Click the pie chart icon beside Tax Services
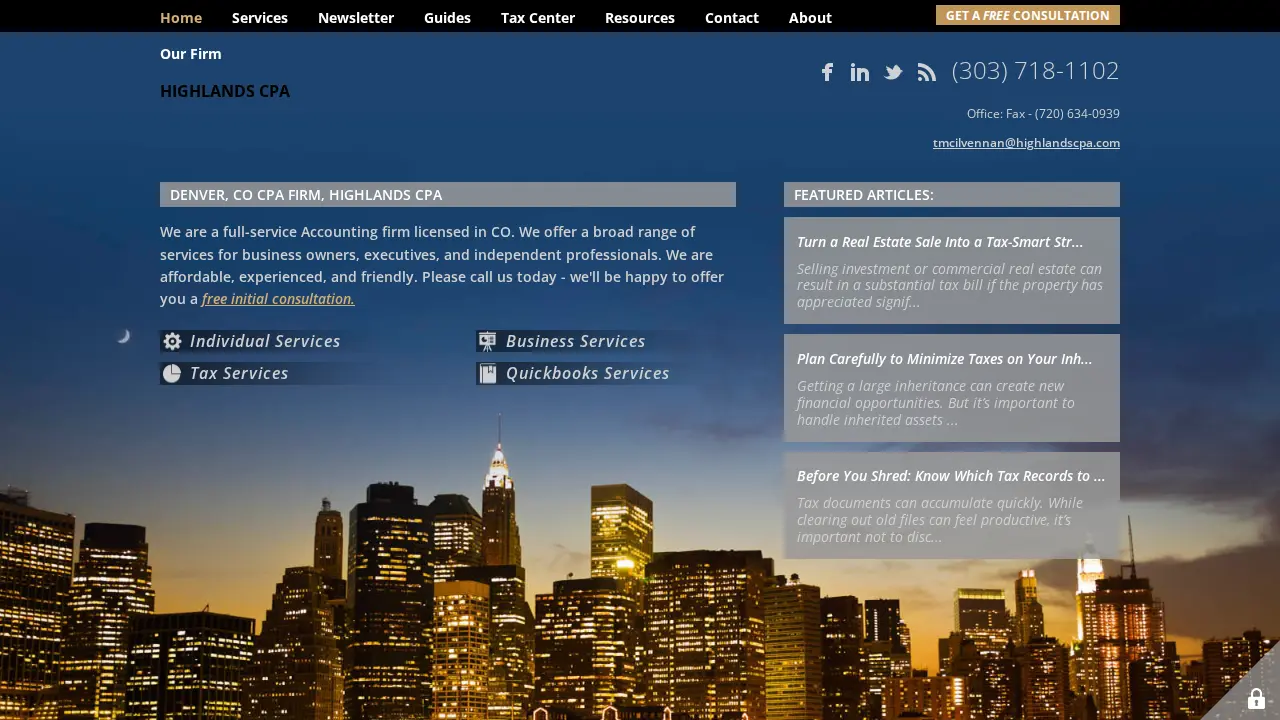Screen dimensions: 1280x720 172,374
